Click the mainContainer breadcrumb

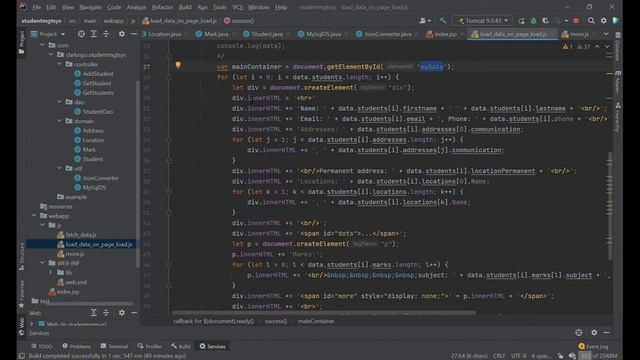316,321
